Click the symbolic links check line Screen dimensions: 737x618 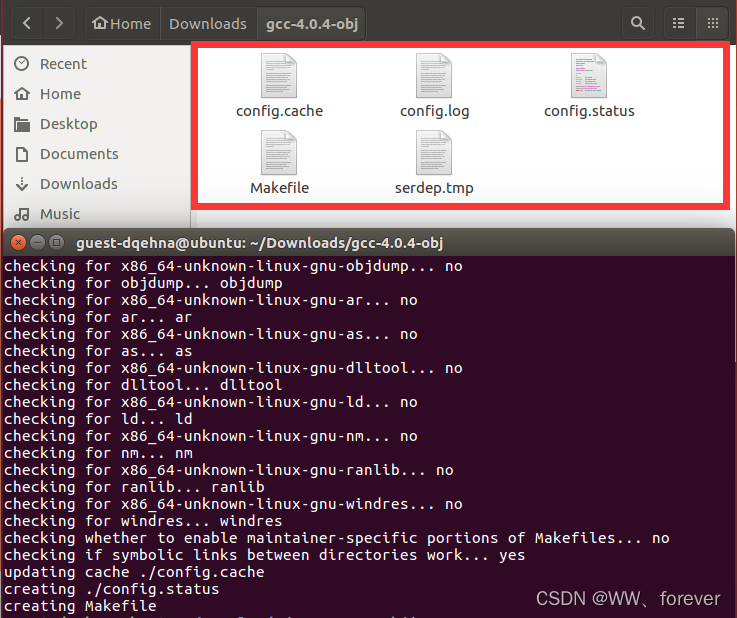click(x=265, y=555)
